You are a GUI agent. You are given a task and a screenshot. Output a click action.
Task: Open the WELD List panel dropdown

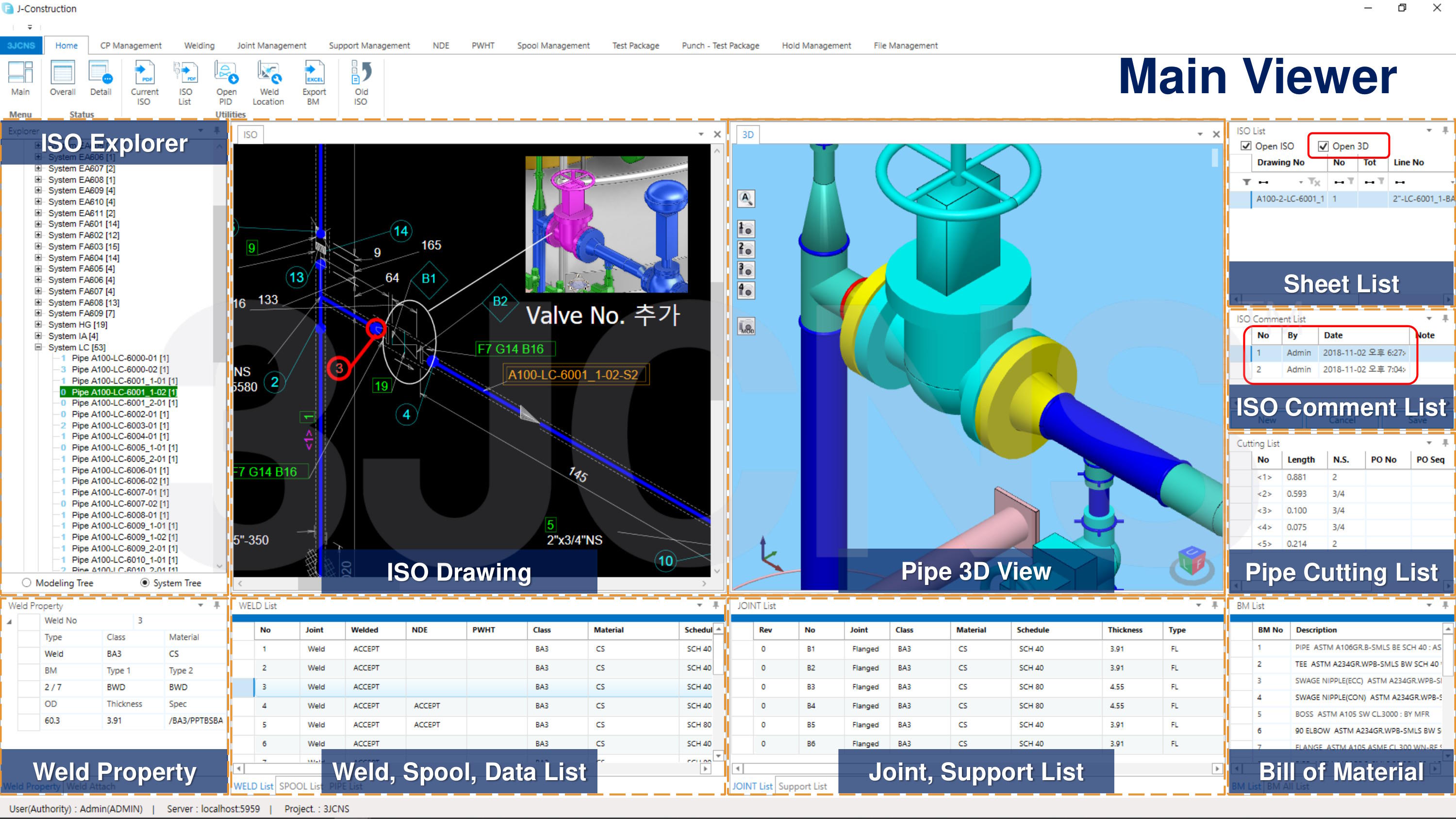tap(700, 605)
